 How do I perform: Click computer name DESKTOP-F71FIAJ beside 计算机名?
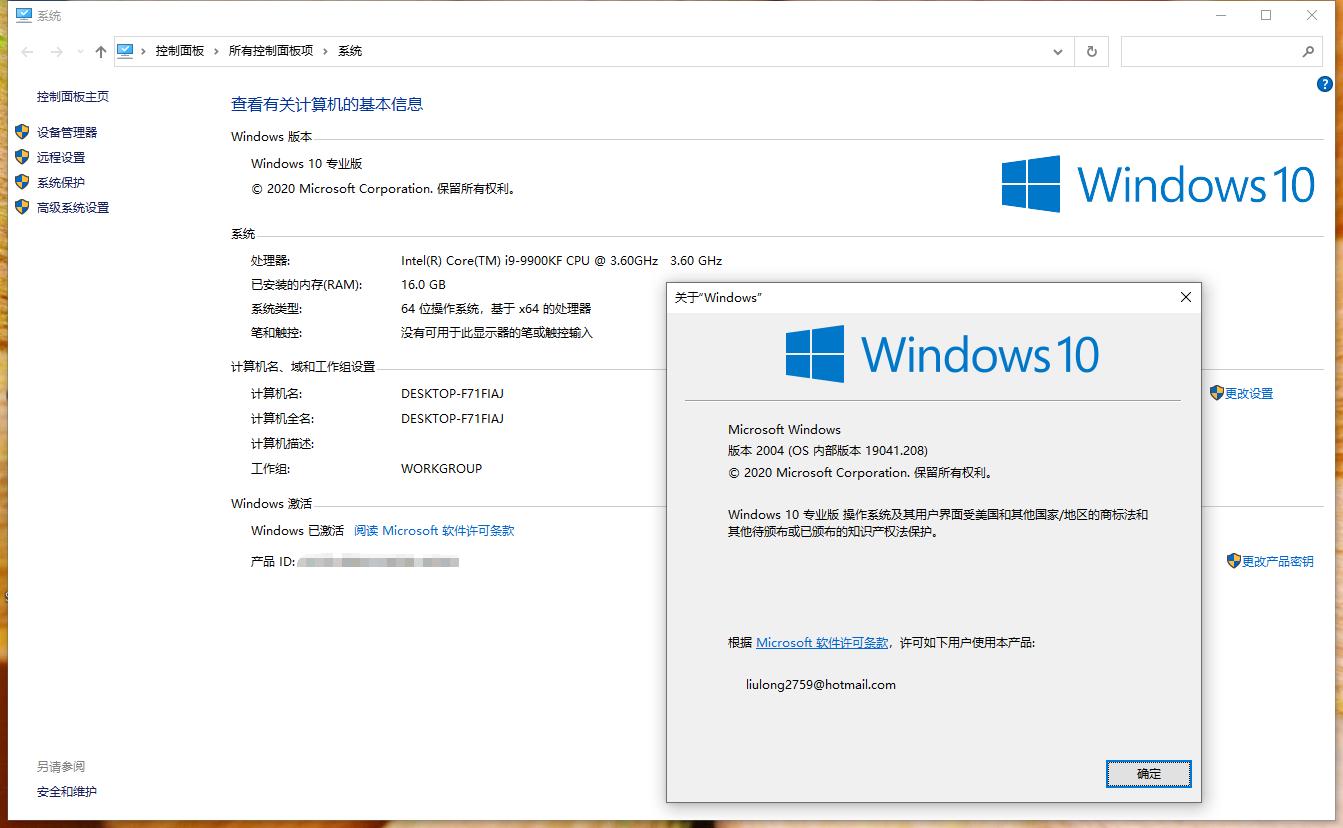(x=452, y=394)
